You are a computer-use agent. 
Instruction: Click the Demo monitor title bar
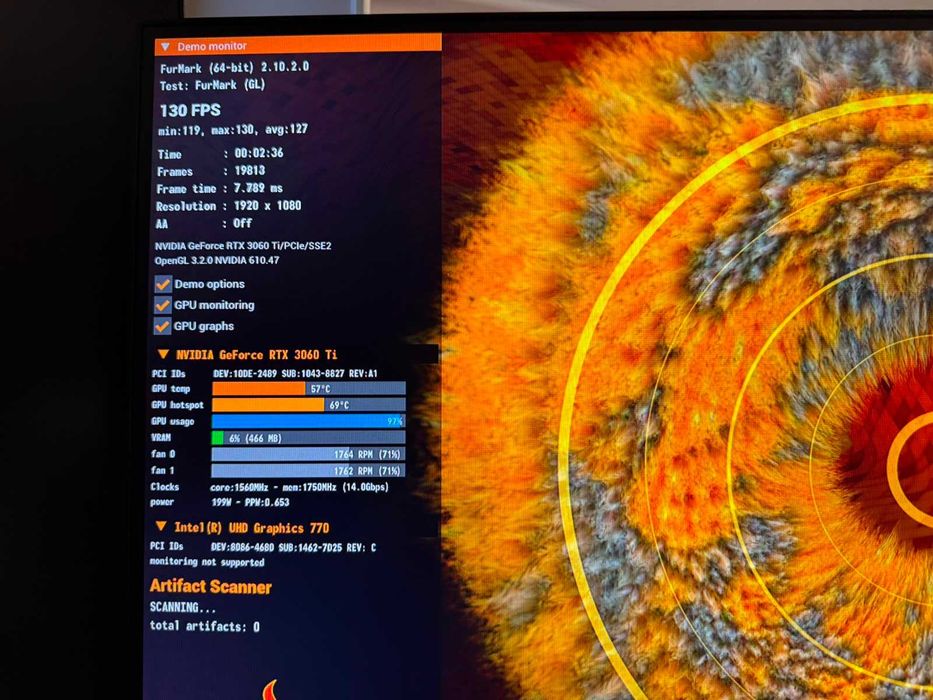point(298,46)
